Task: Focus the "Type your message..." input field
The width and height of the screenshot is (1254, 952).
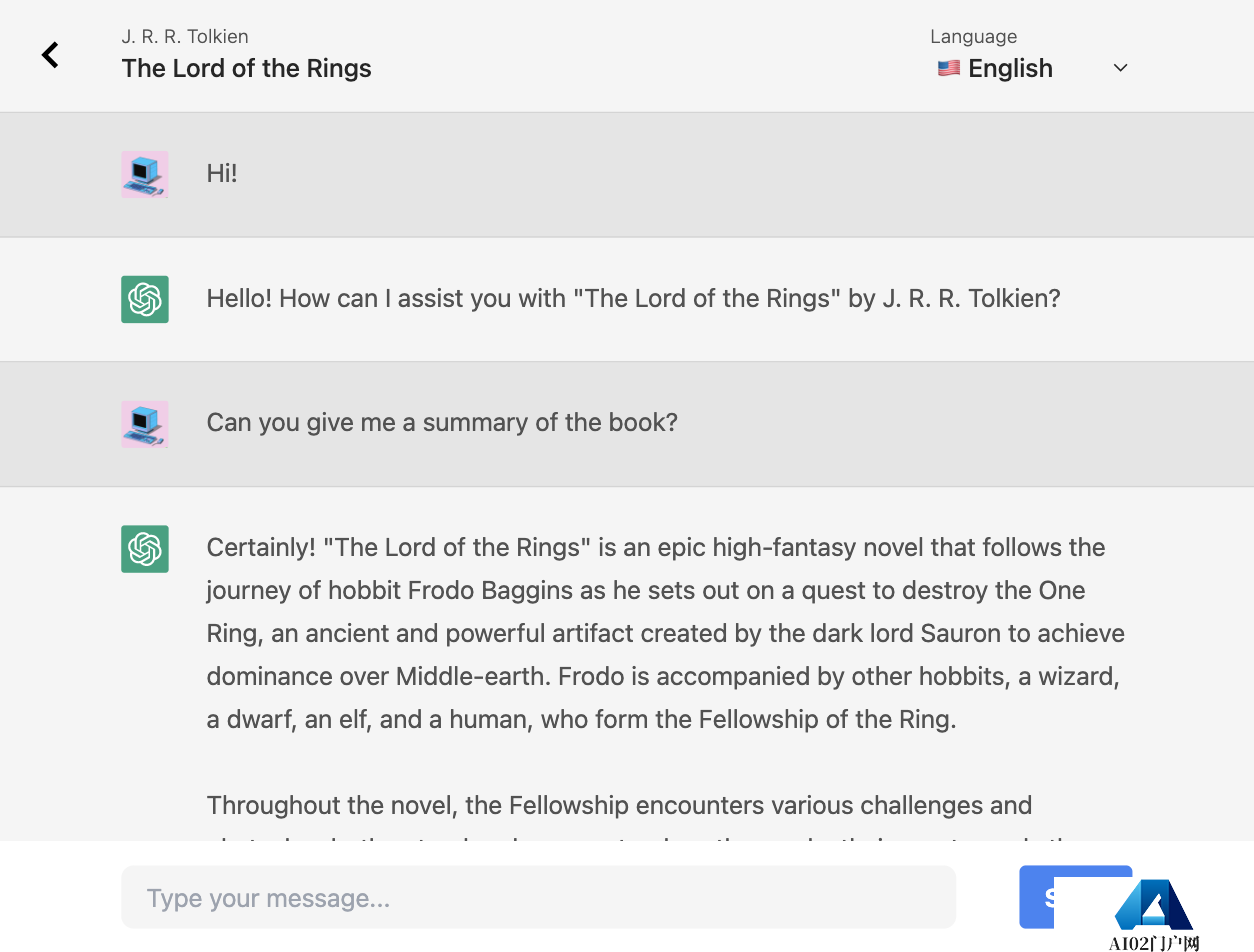Action: (538, 897)
